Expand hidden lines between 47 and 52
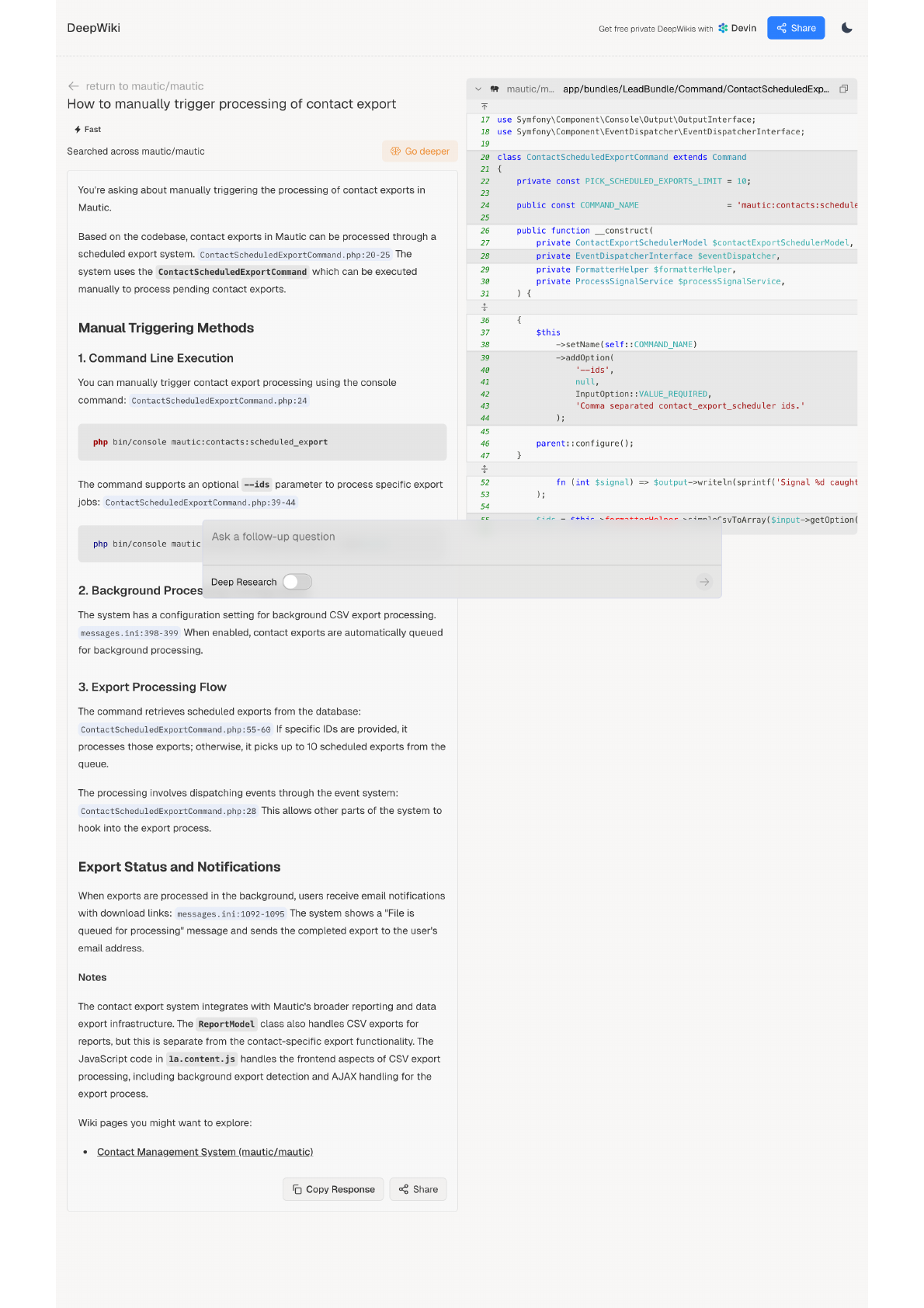 pos(485,469)
